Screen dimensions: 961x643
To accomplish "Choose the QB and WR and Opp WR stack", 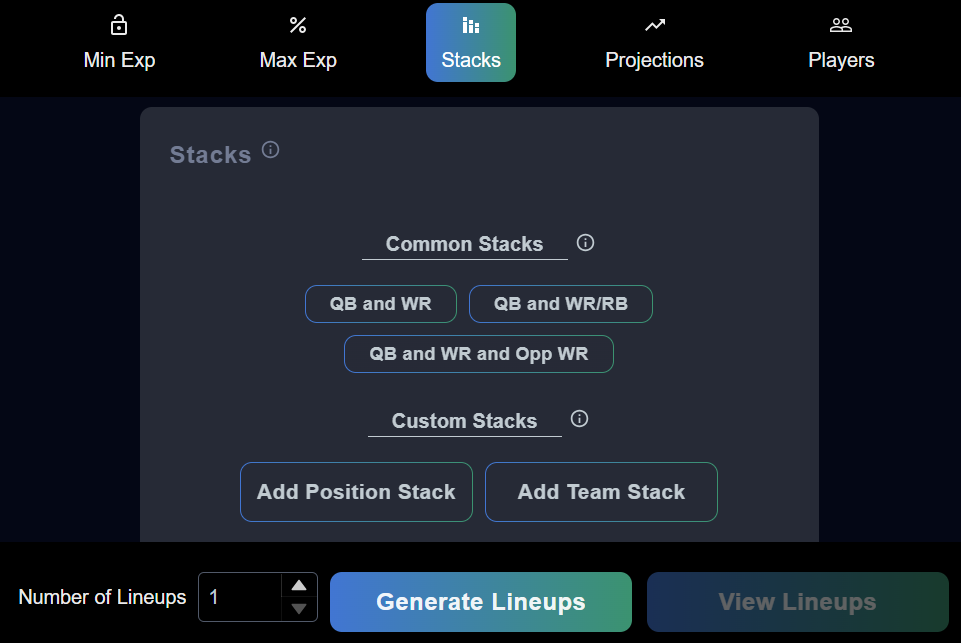I will (478, 353).
